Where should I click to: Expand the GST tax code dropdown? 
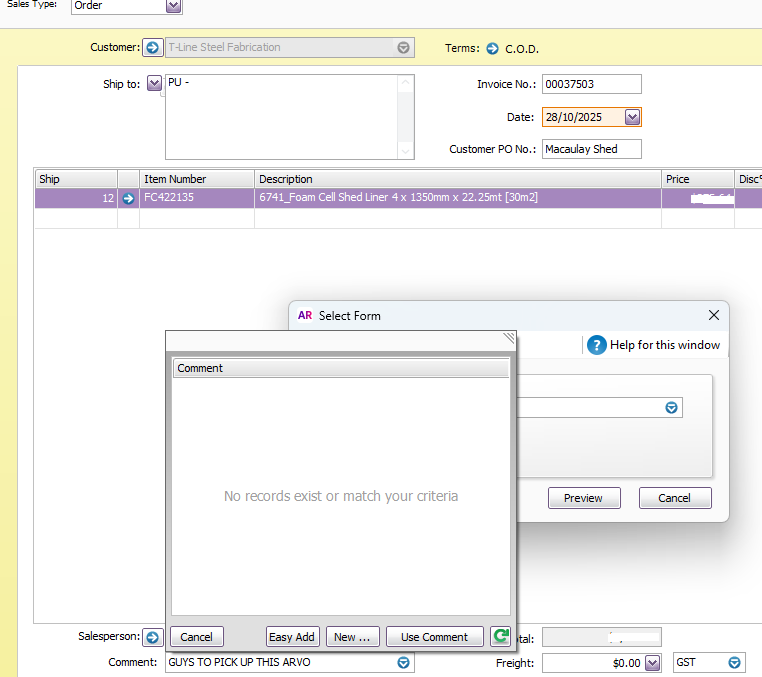735,662
